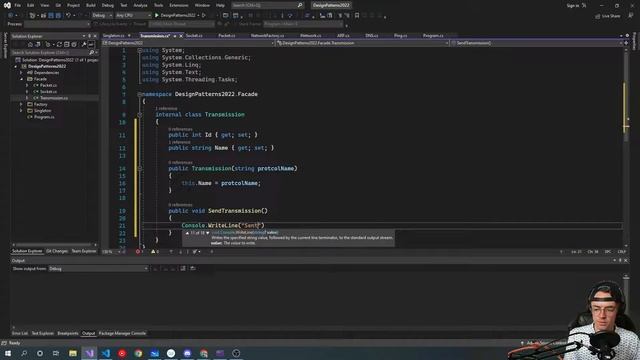Click Collapse All icon in Solution Explorer toolbar
Viewport: 640px width, 360px height.
click(x=67, y=44)
